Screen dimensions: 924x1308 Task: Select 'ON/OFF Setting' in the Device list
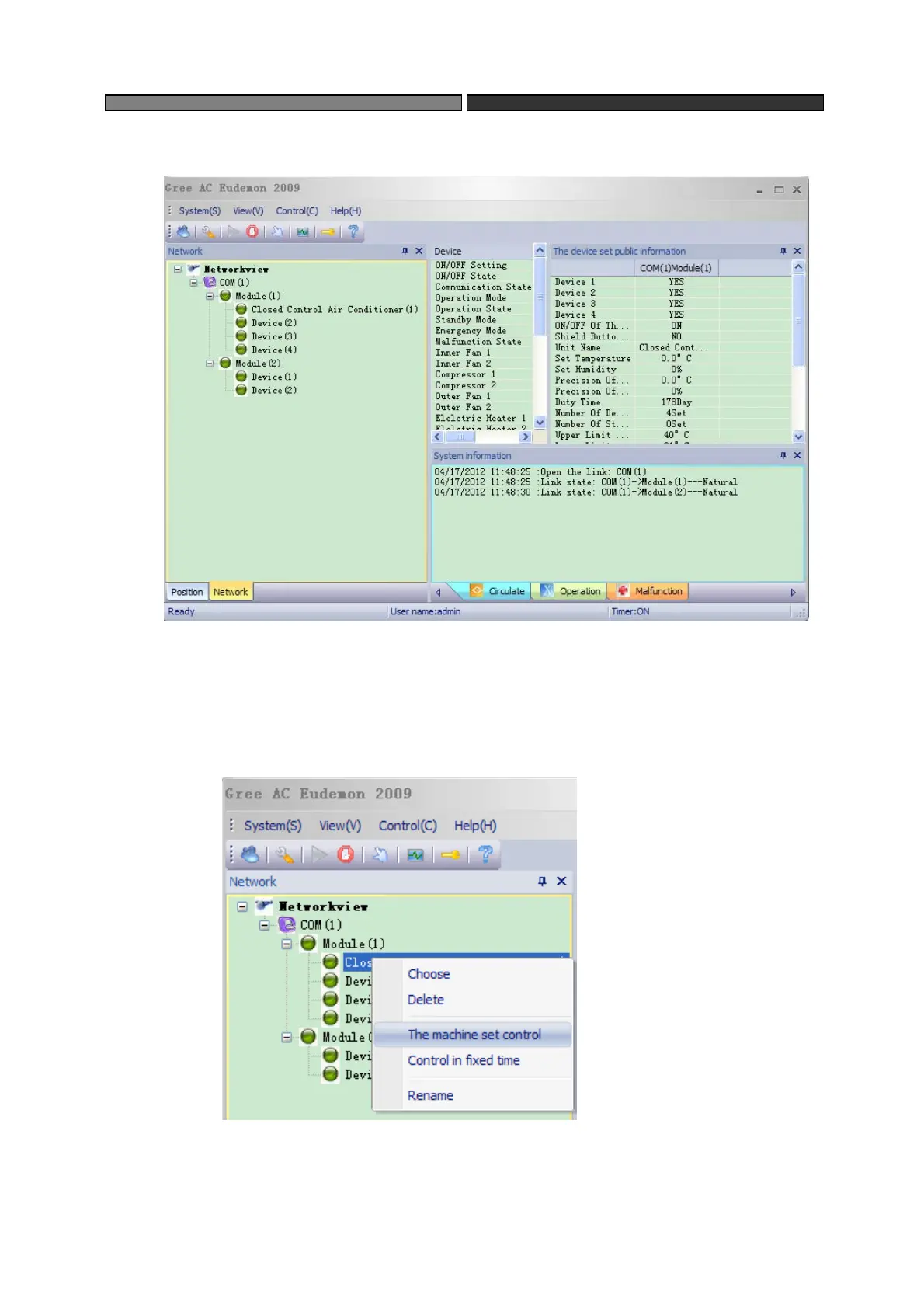471,265
